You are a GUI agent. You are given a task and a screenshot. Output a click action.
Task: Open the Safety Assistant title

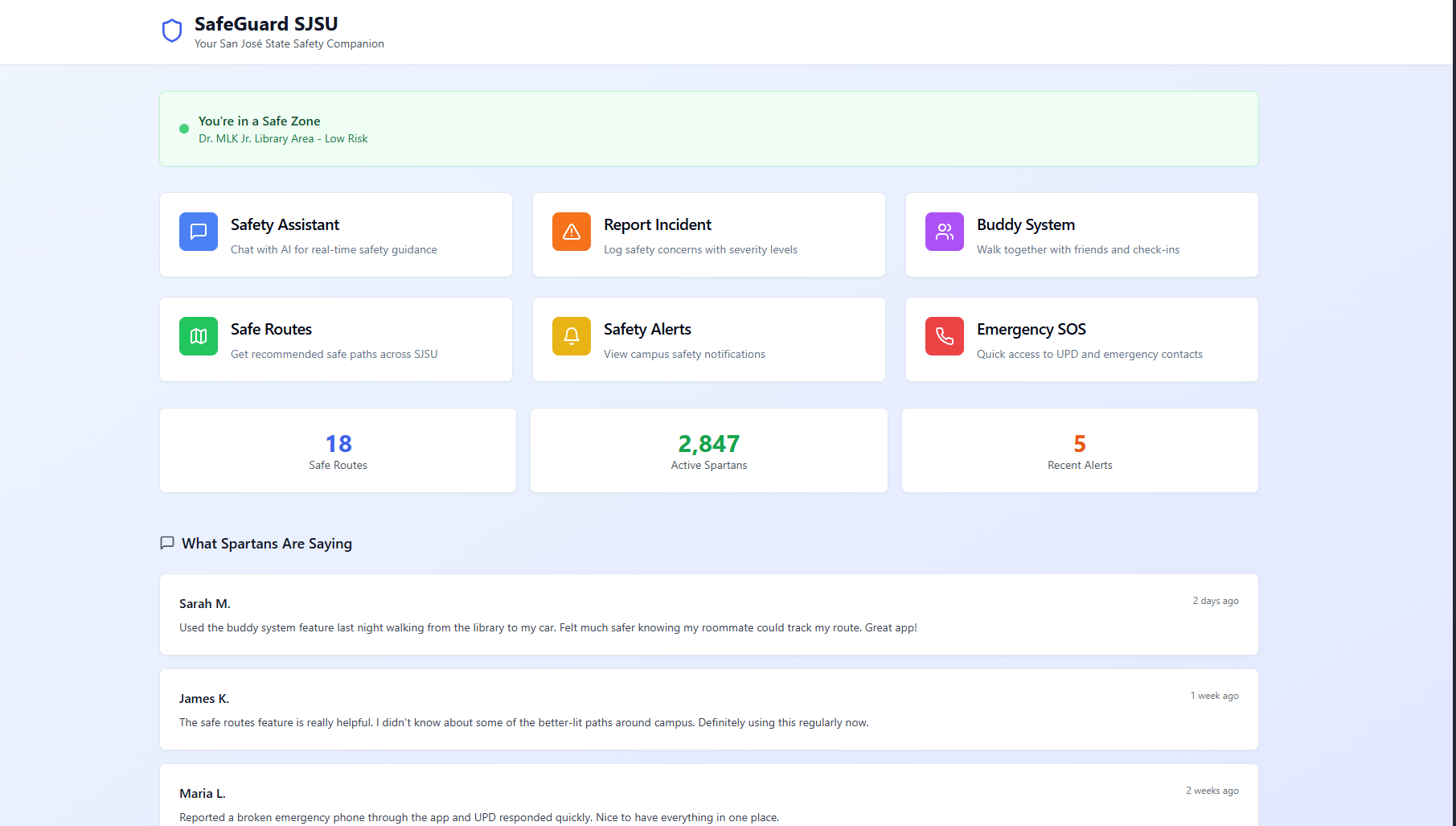[285, 224]
